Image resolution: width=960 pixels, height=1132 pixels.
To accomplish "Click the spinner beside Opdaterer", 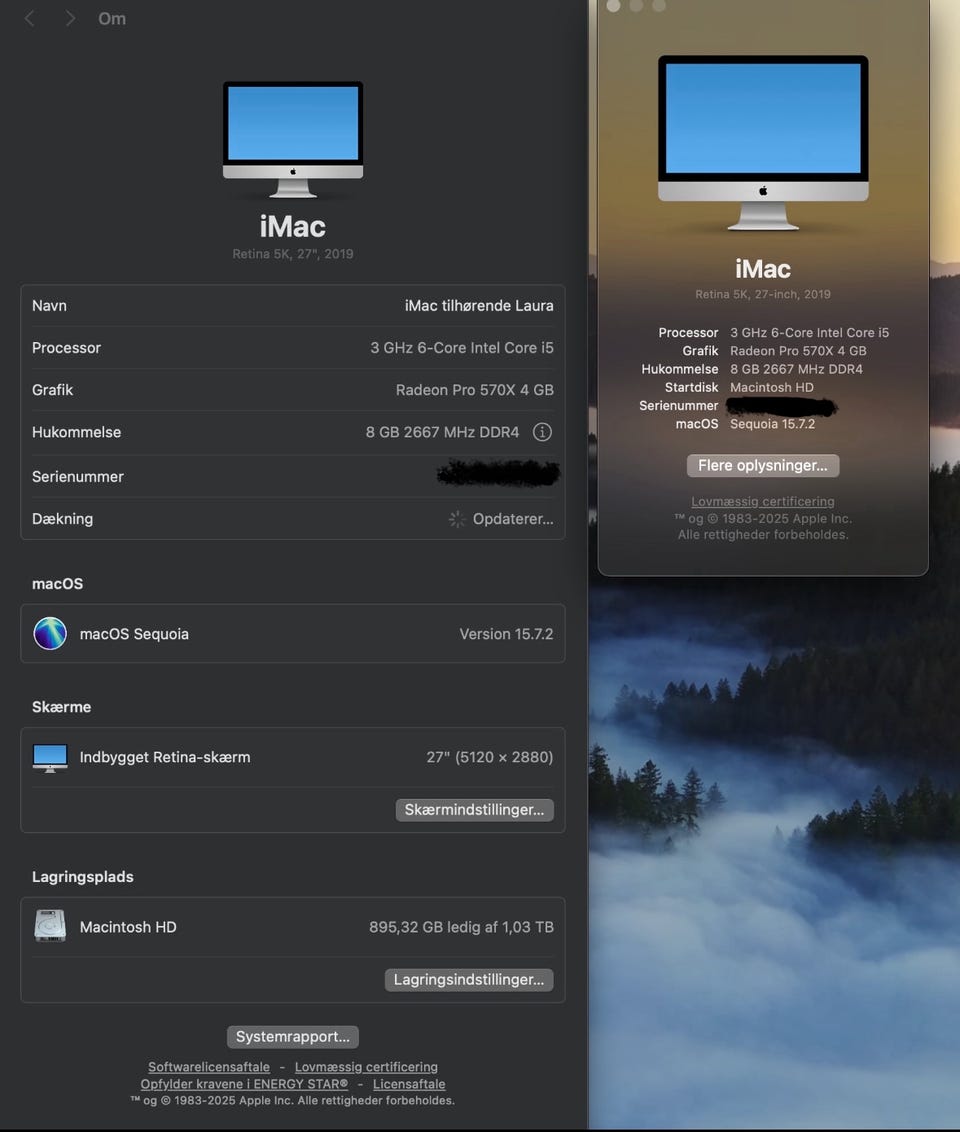I will pos(457,519).
